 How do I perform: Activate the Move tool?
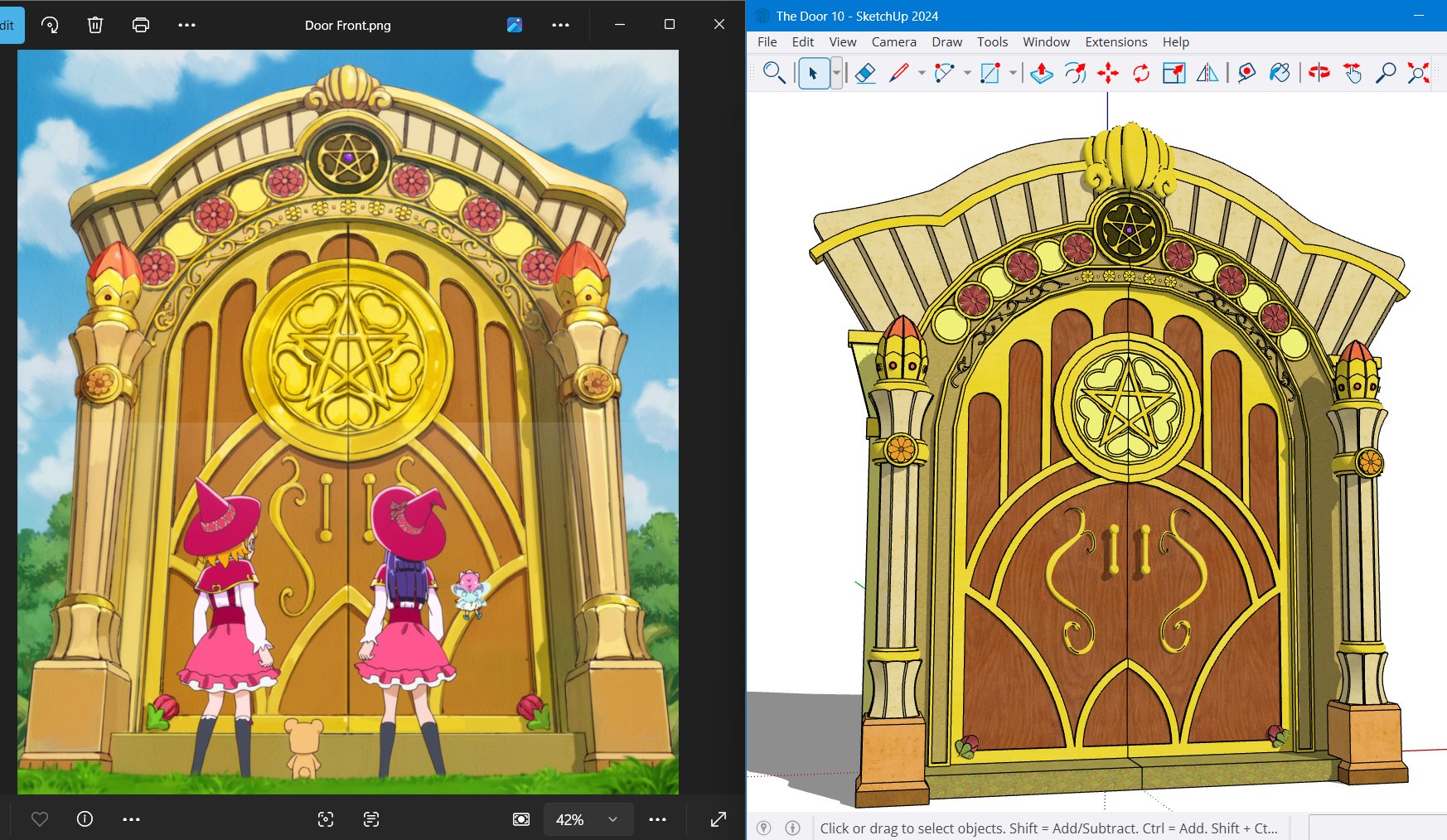click(x=1108, y=73)
